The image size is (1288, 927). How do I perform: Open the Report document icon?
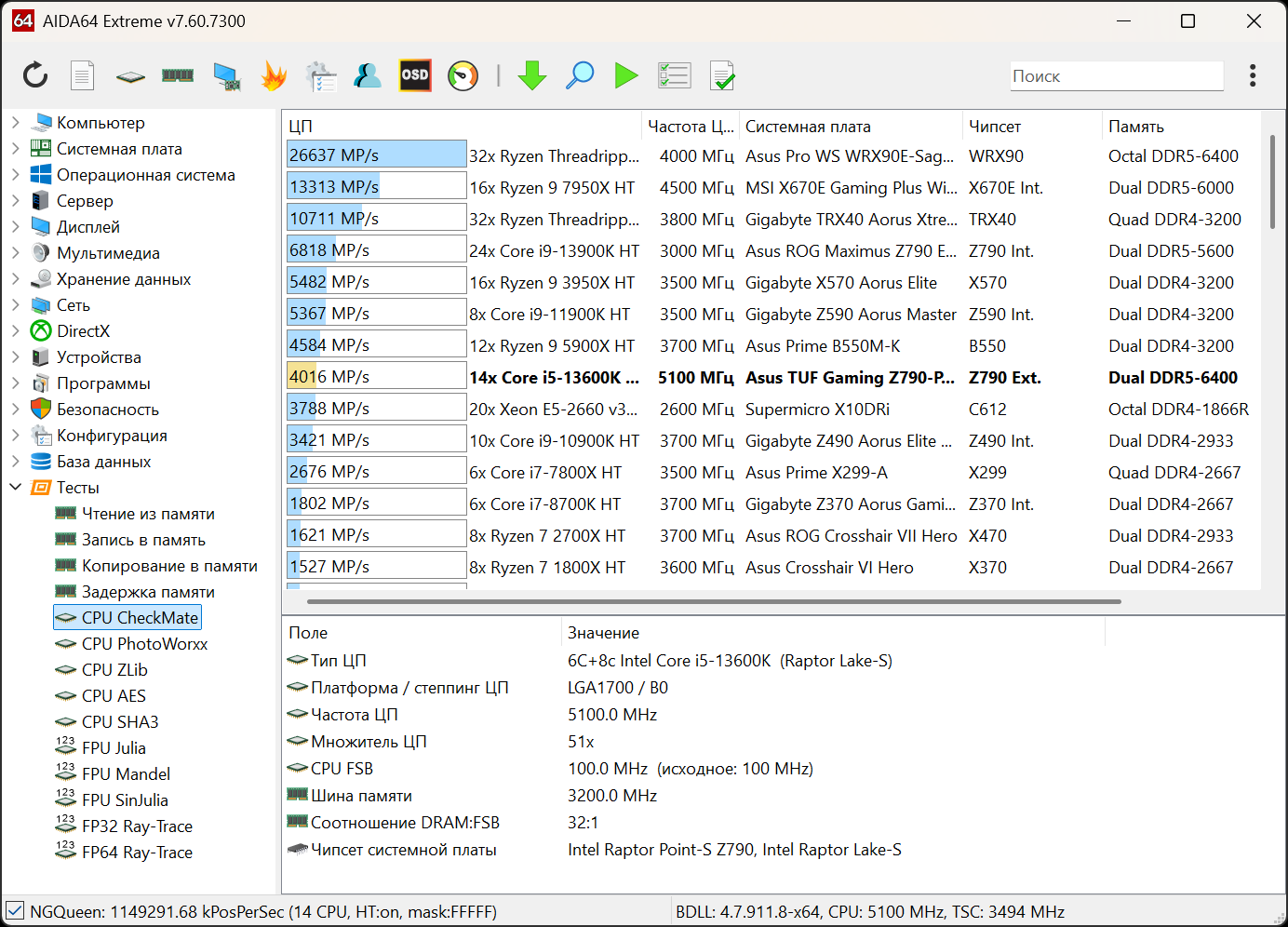pyautogui.click(x=83, y=75)
